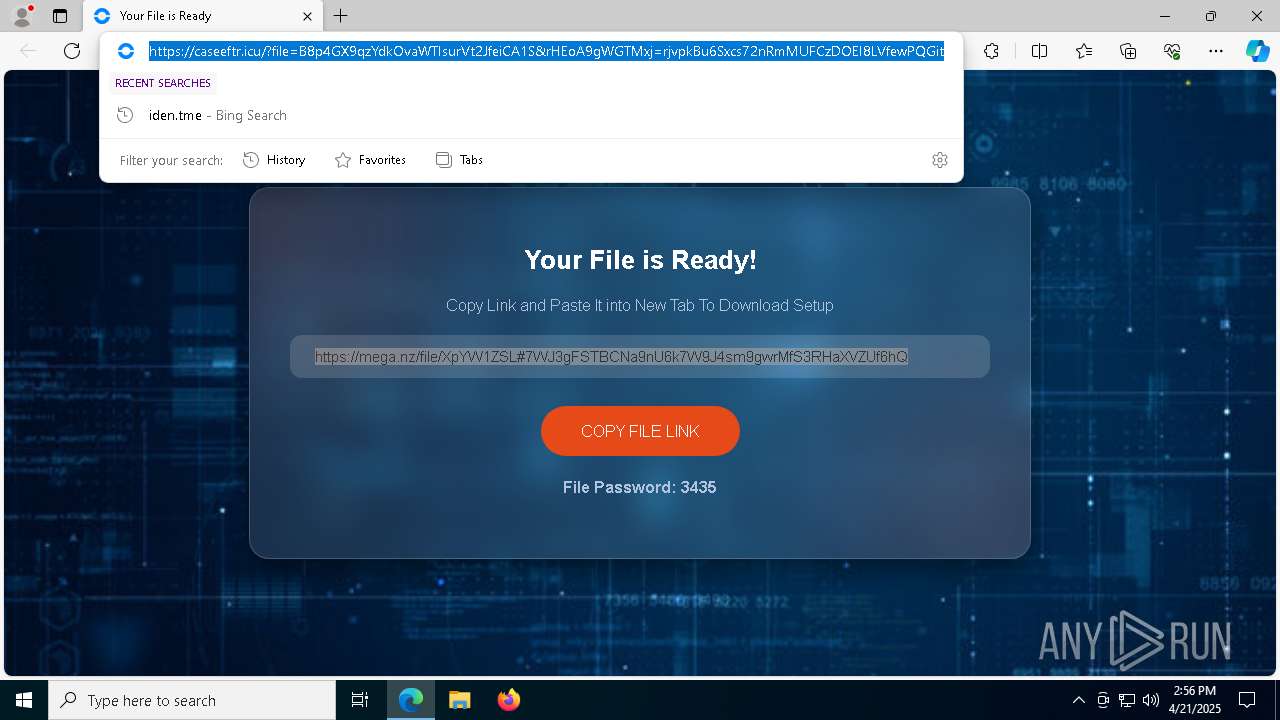Image resolution: width=1280 pixels, height=720 pixels.
Task: Open address bar search settings gear
Action: [x=940, y=160]
